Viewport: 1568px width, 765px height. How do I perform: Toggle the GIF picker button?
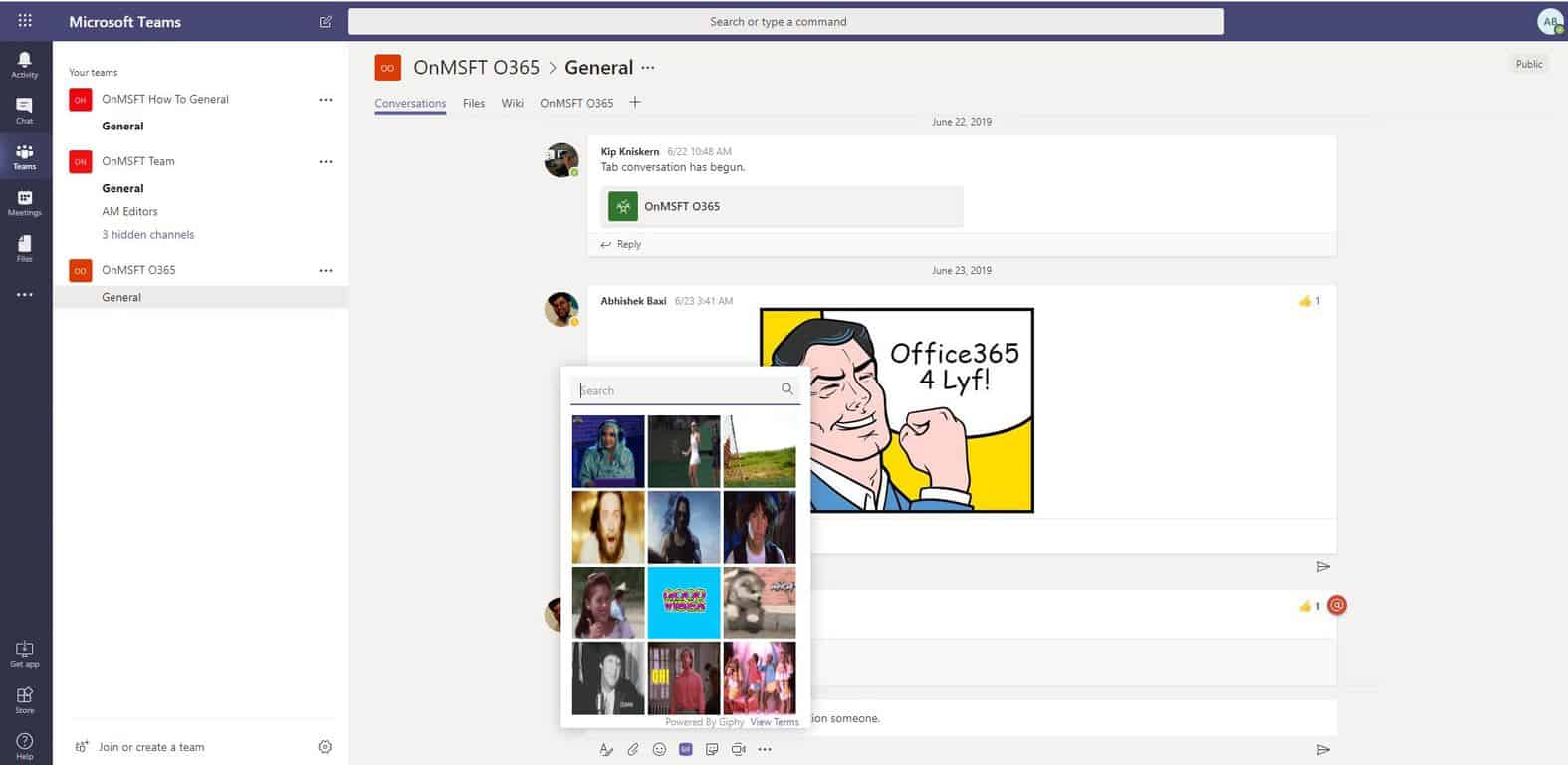pos(685,749)
